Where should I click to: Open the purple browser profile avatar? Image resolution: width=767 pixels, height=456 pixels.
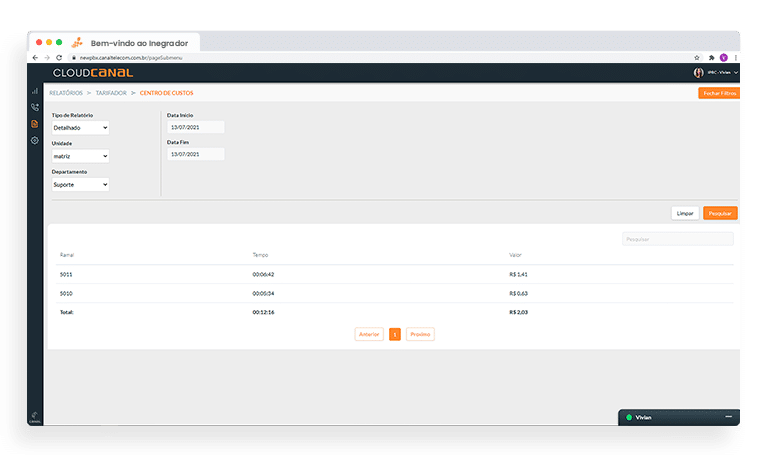(x=724, y=58)
